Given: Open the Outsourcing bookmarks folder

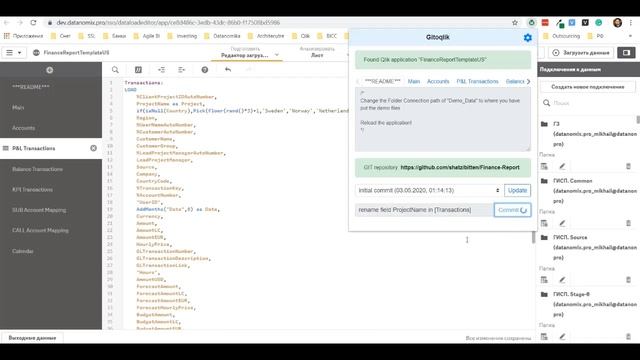Looking at the screenshot, I should [x=561, y=36].
